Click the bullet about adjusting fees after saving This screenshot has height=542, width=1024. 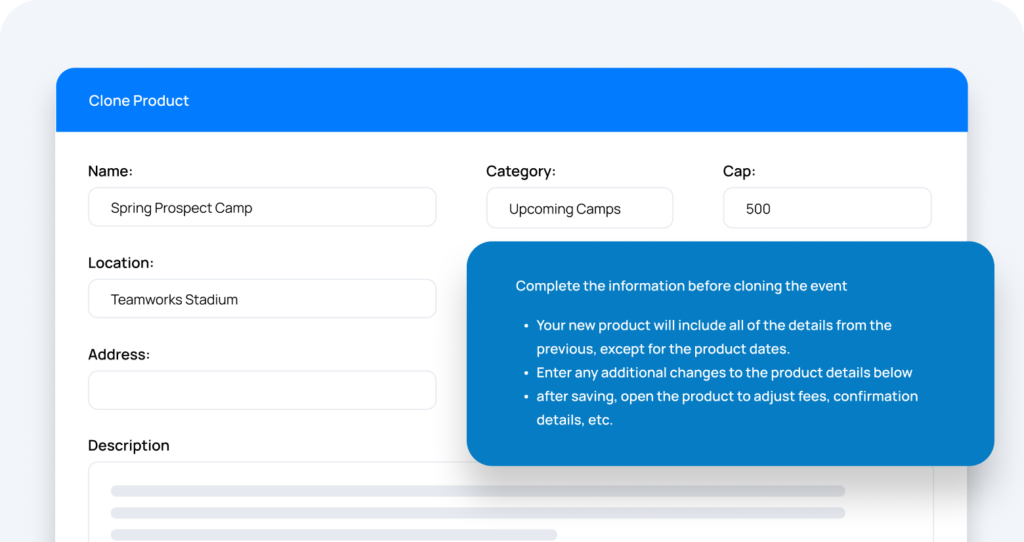727,407
